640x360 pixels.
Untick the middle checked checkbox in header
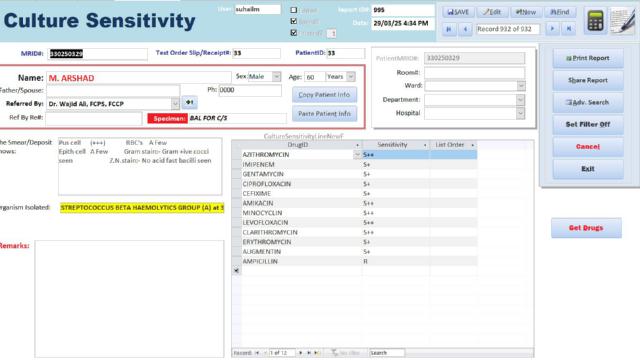(293, 21)
